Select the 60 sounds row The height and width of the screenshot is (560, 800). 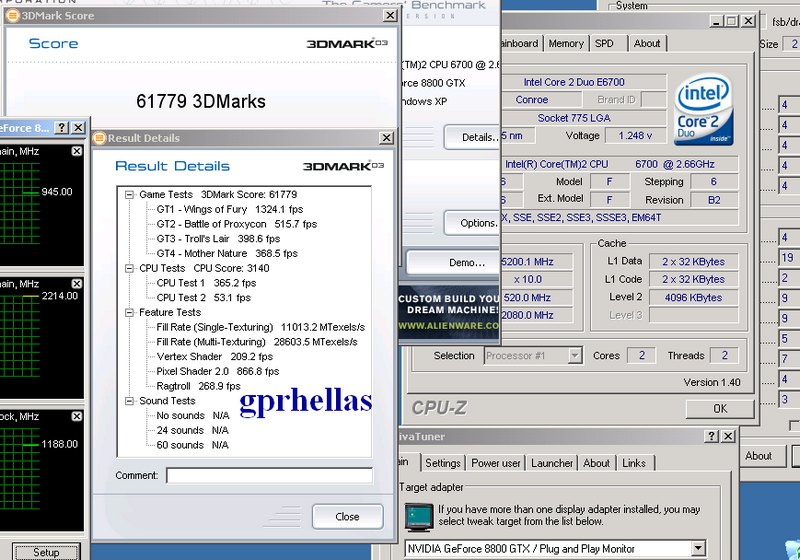(192, 445)
